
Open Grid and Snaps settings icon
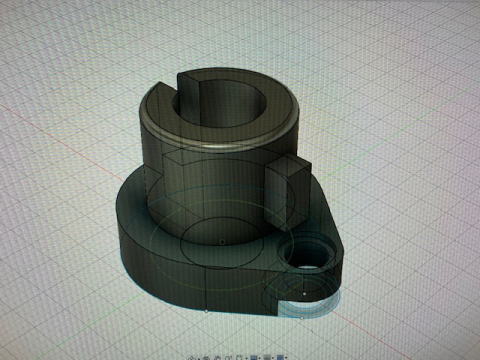tap(267, 358)
